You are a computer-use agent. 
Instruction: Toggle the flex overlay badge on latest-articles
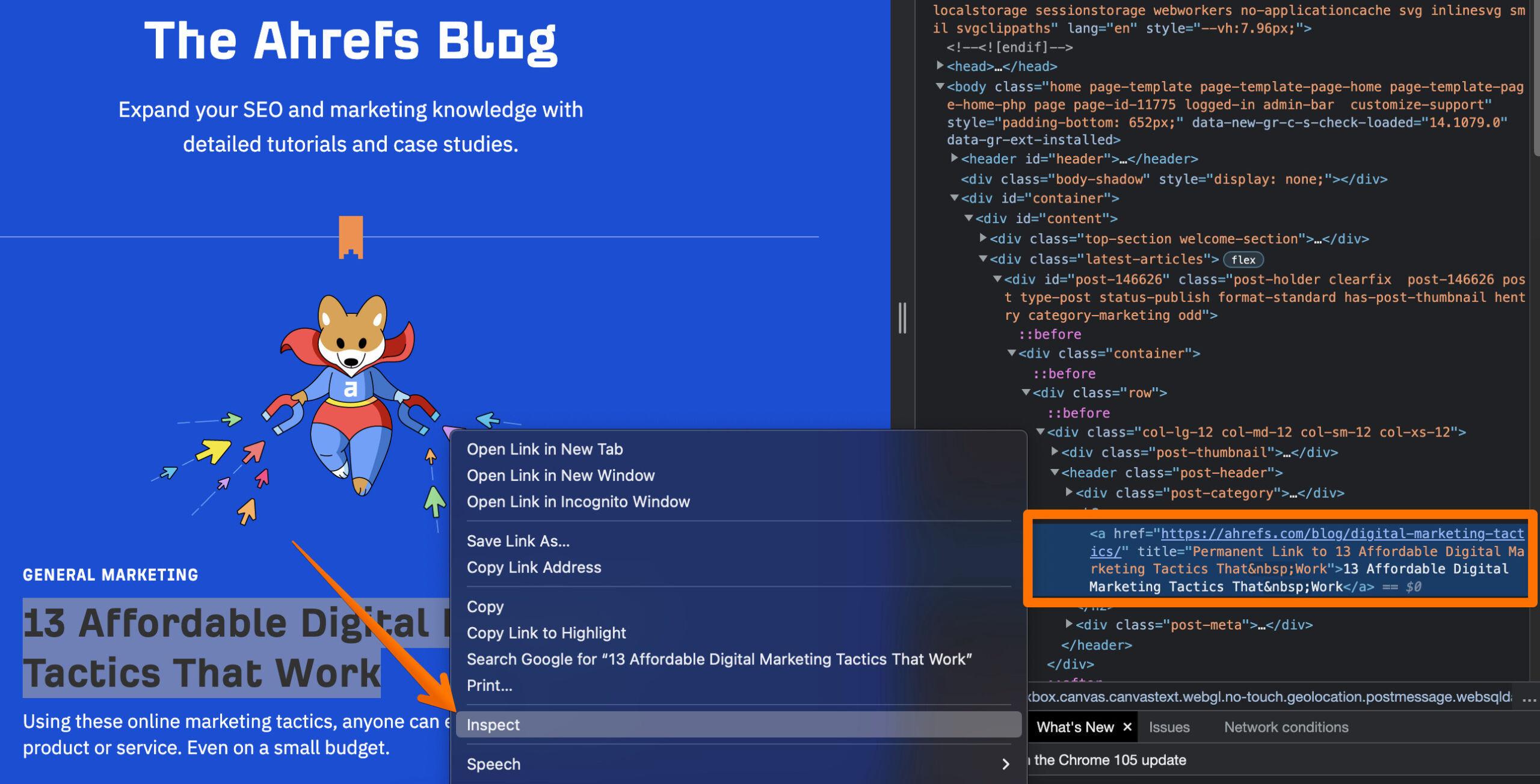1244,259
